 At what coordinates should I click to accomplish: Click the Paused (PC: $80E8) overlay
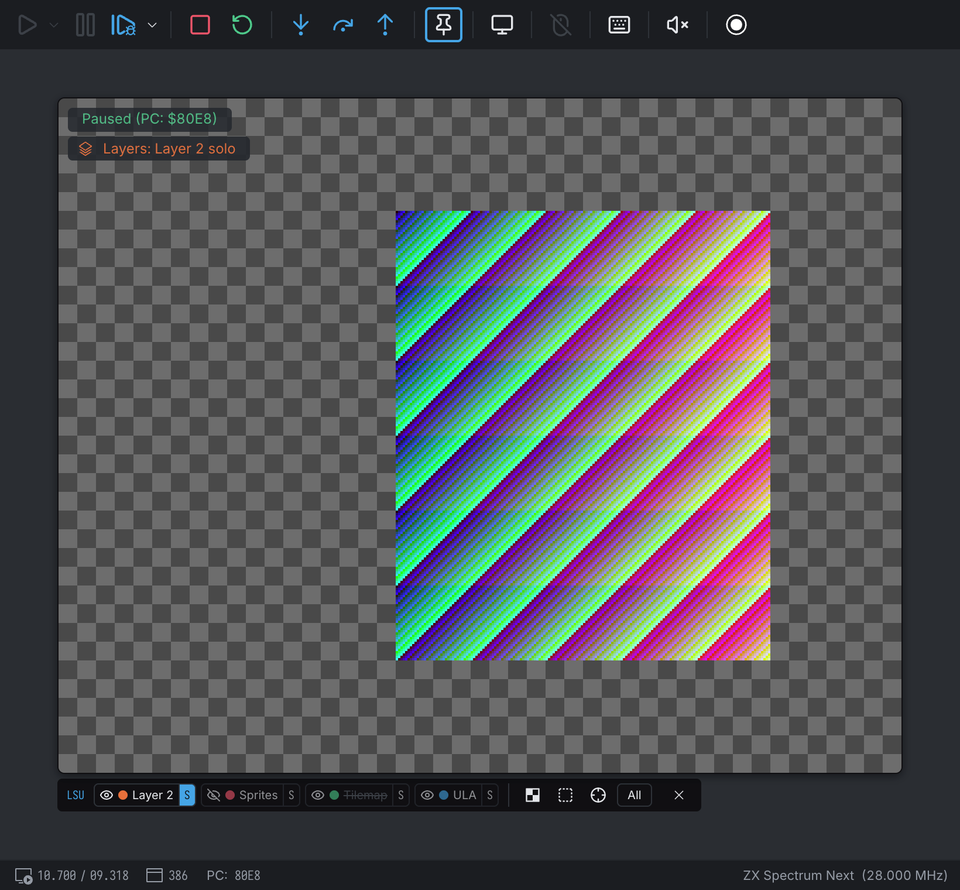click(x=149, y=119)
